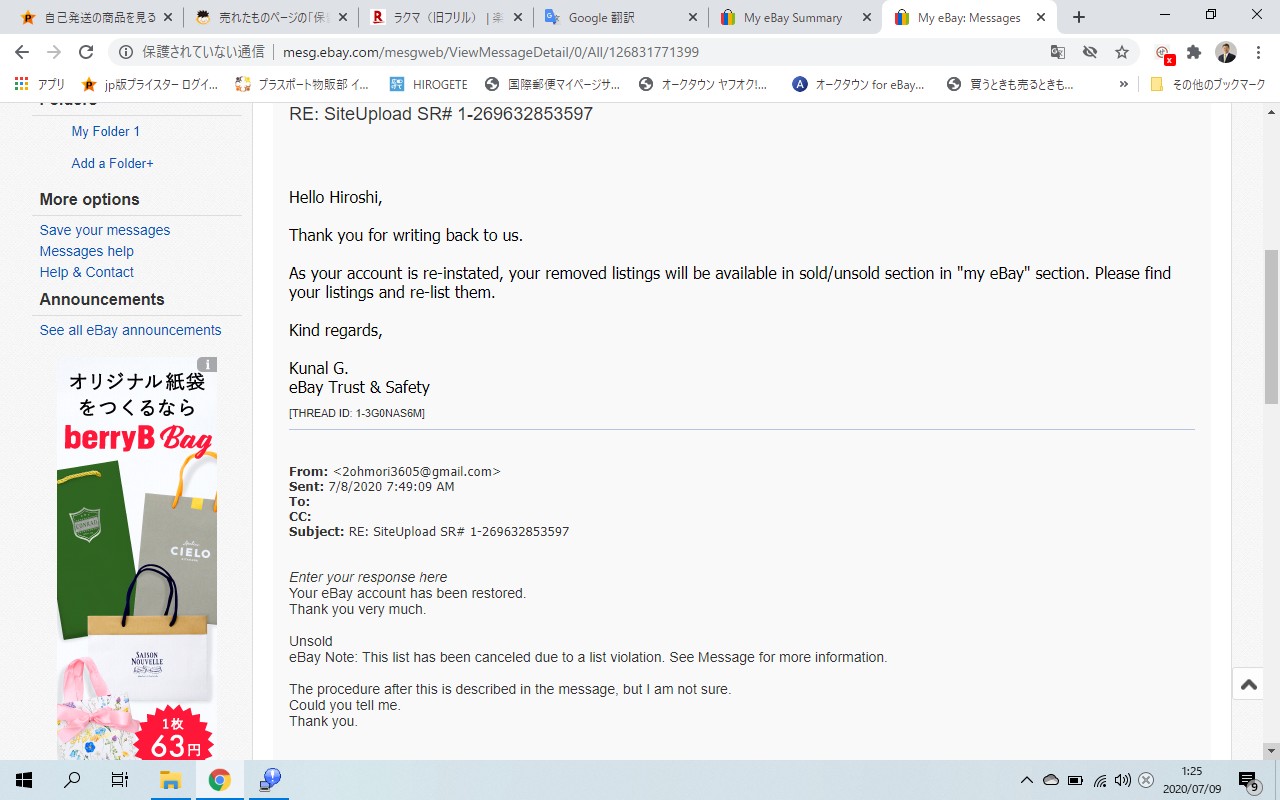The height and width of the screenshot is (800, 1280).
Task: Open See all eBay announcements
Action: coord(131,330)
